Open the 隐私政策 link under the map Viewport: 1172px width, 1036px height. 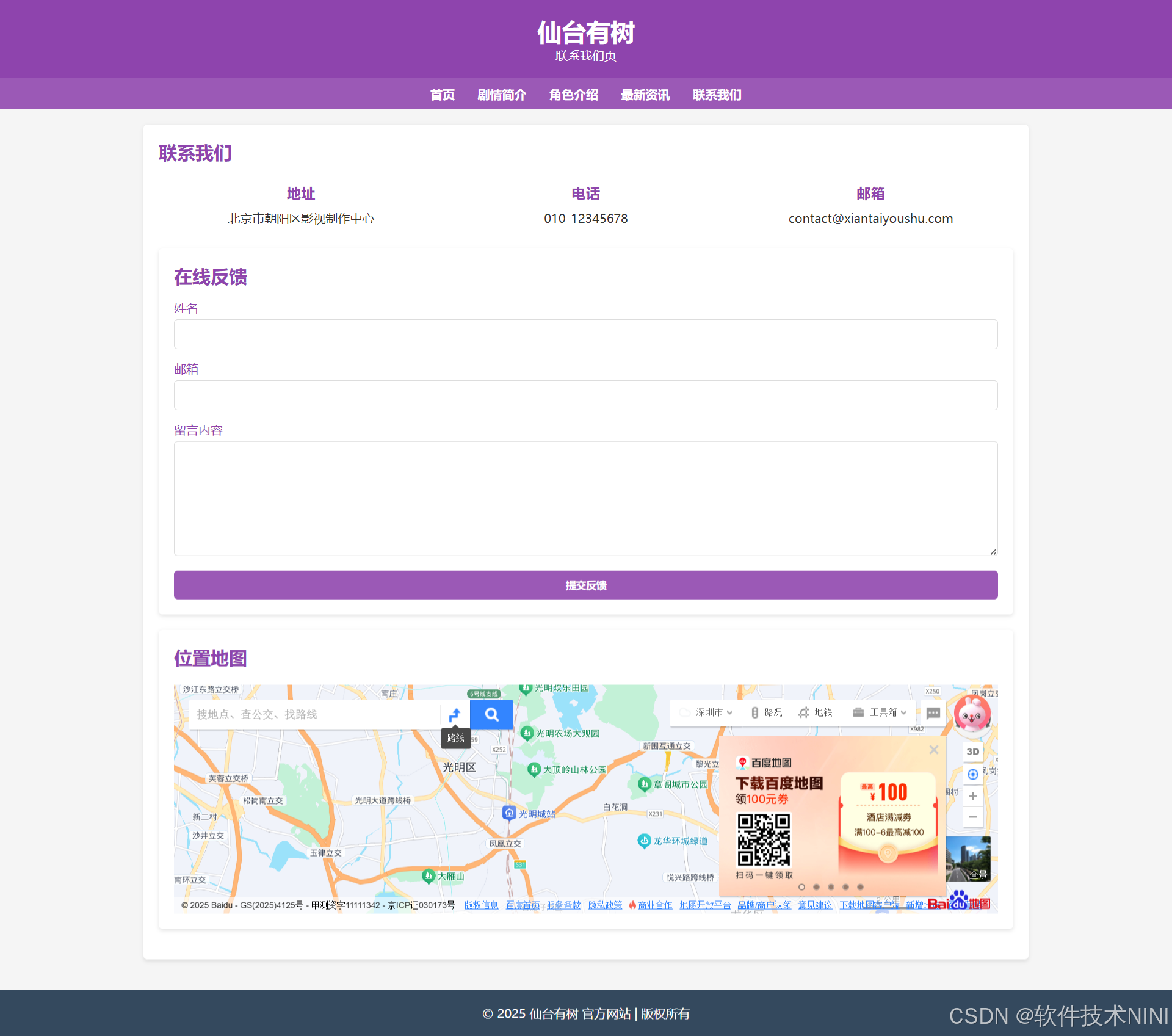click(x=605, y=905)
